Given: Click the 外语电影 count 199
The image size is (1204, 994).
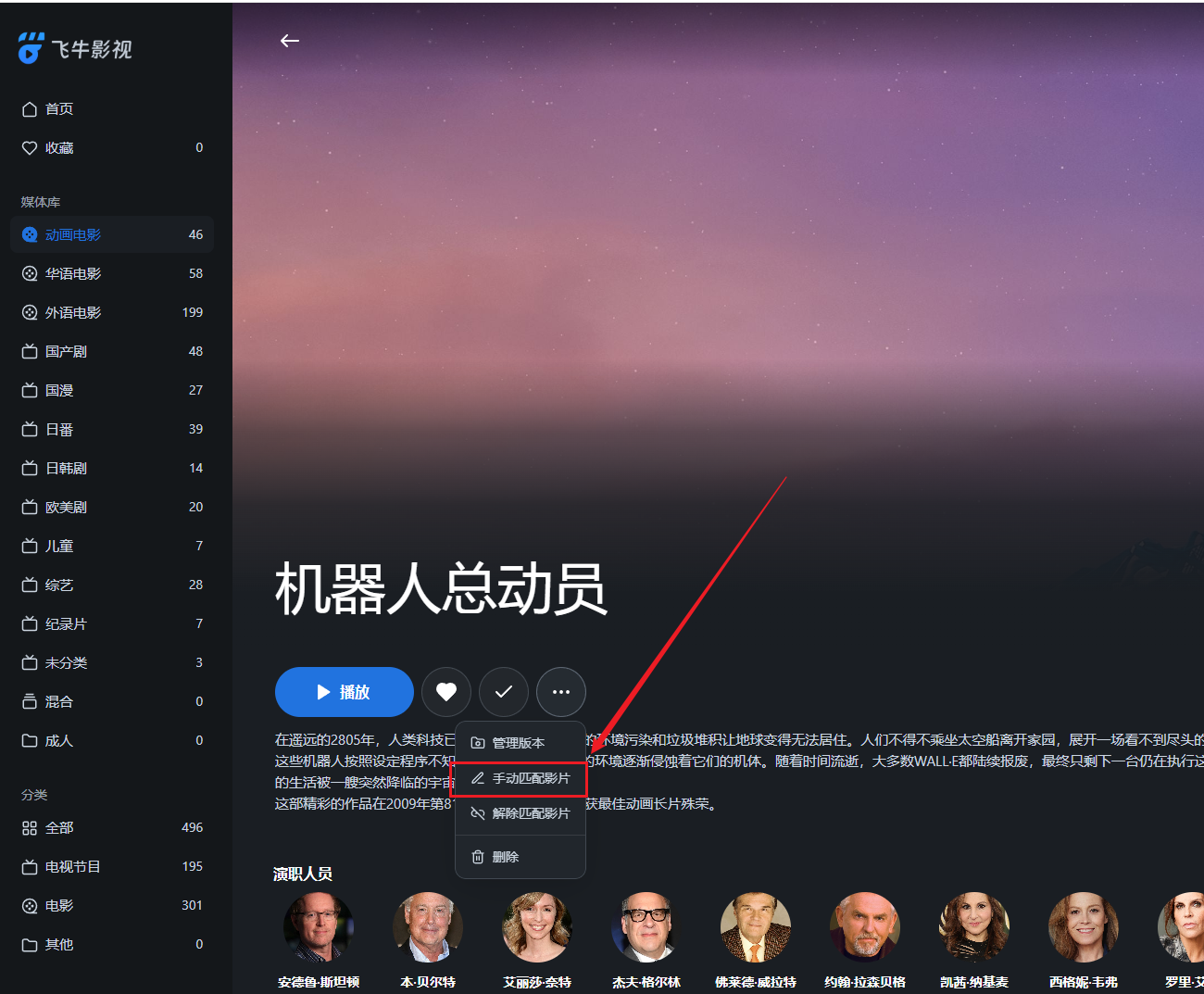Looking at the screenshot, I should click(193, 313).
